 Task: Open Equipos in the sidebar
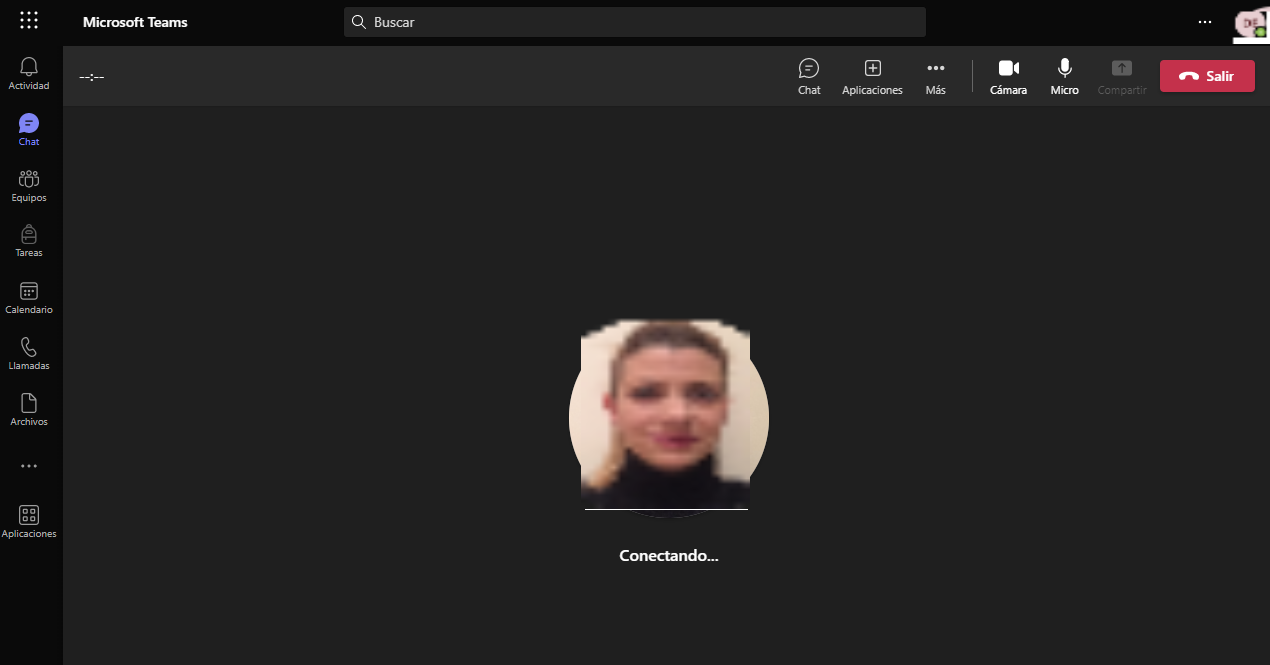(x=29, y=186)
